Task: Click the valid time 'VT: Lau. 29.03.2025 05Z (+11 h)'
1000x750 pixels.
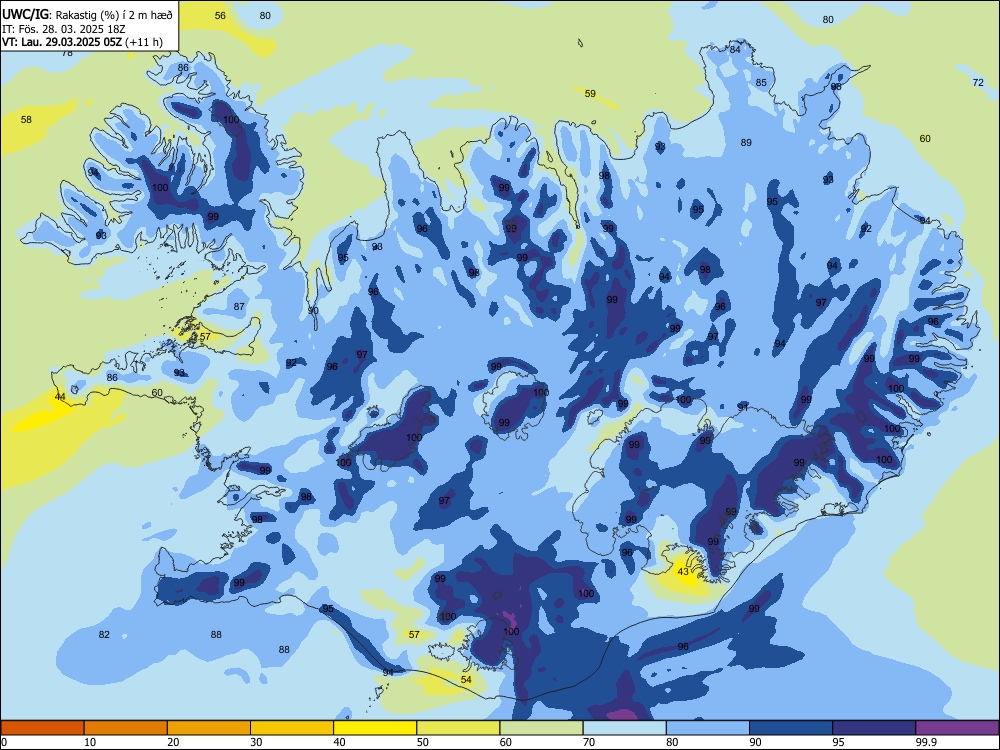Action: (x=82, y=43)
